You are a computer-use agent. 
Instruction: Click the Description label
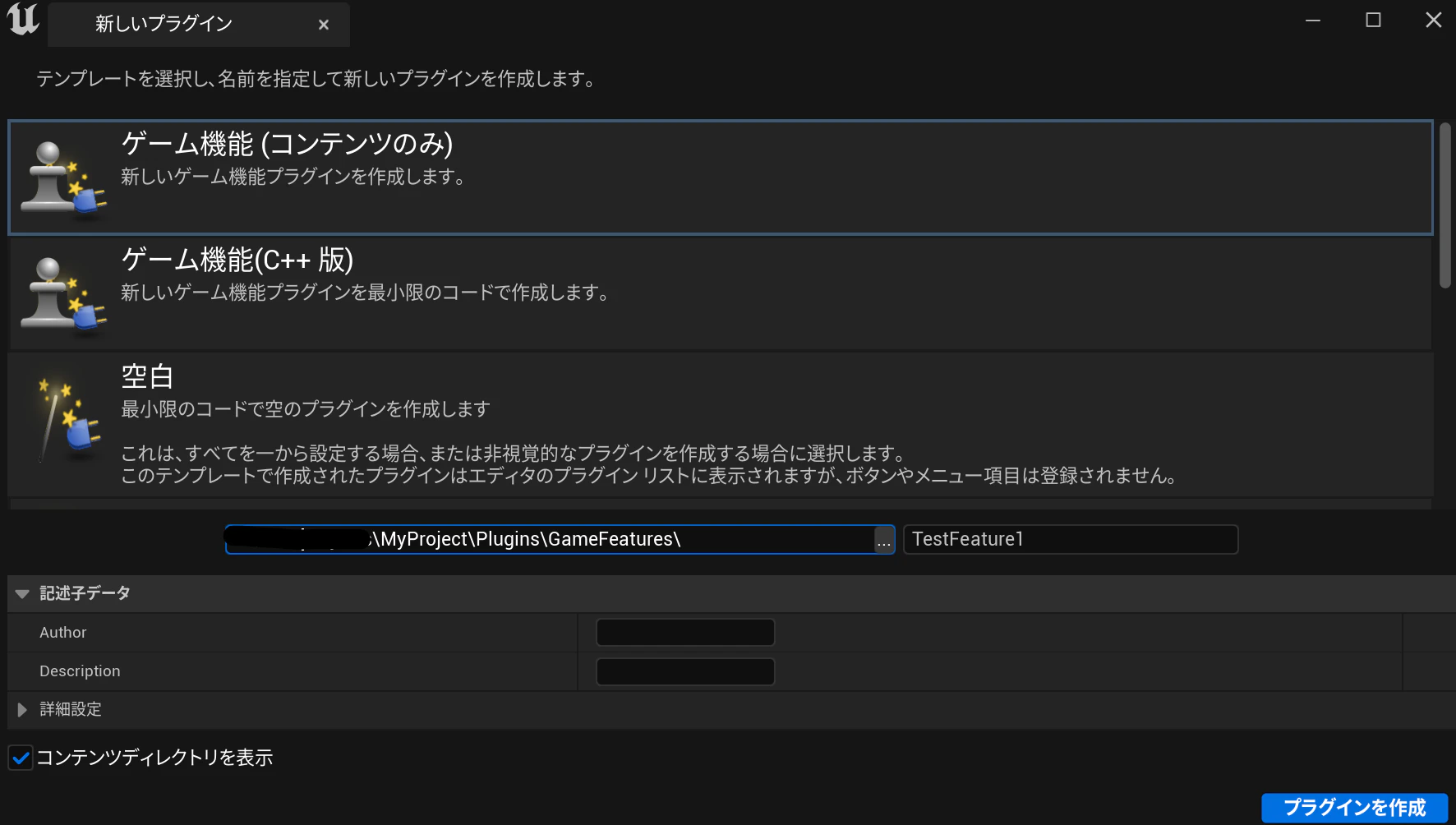point(80,671)
